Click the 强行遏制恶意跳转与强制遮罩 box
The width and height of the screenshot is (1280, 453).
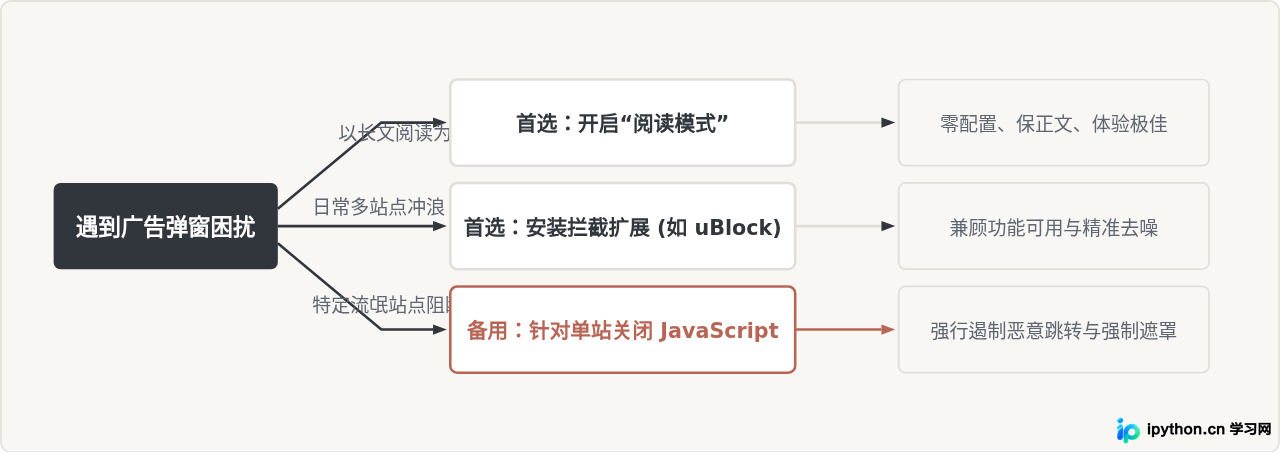[1053, 330]
